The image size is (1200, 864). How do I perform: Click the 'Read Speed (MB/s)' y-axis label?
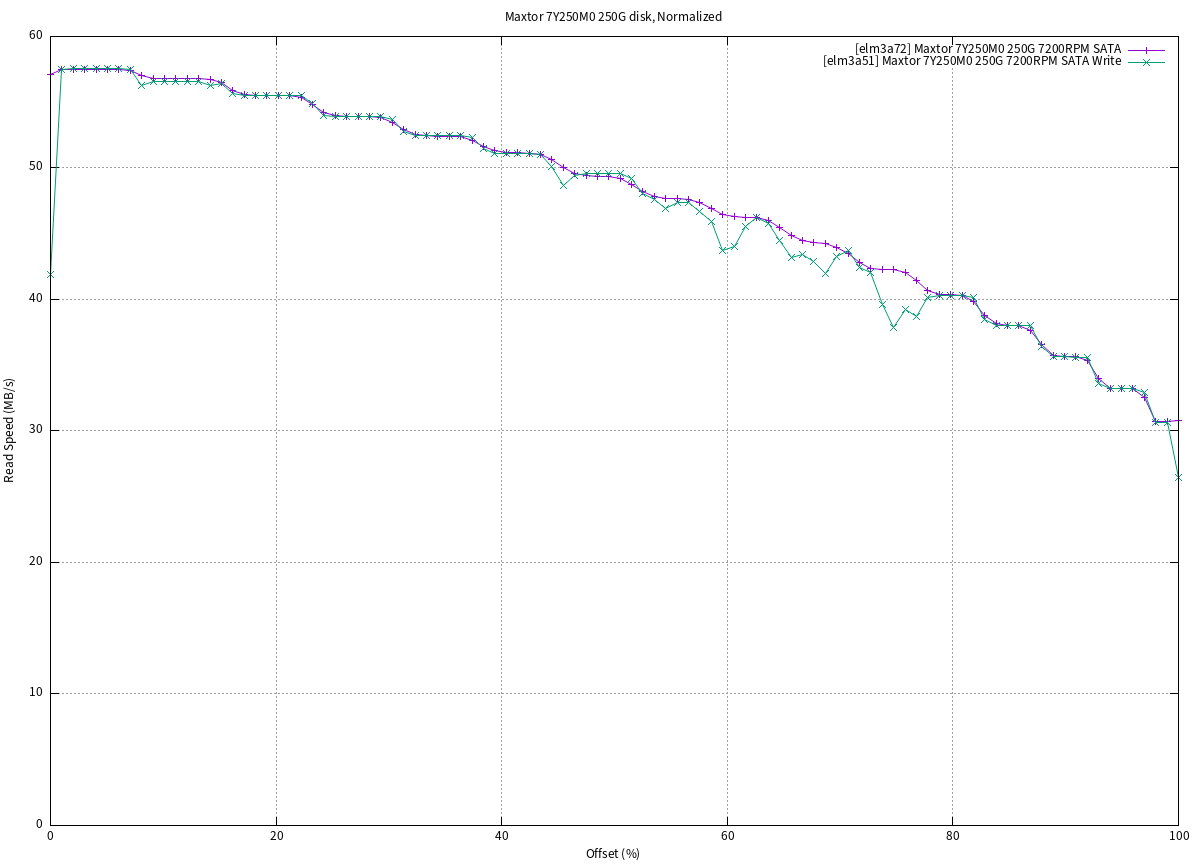pos(10,430)
